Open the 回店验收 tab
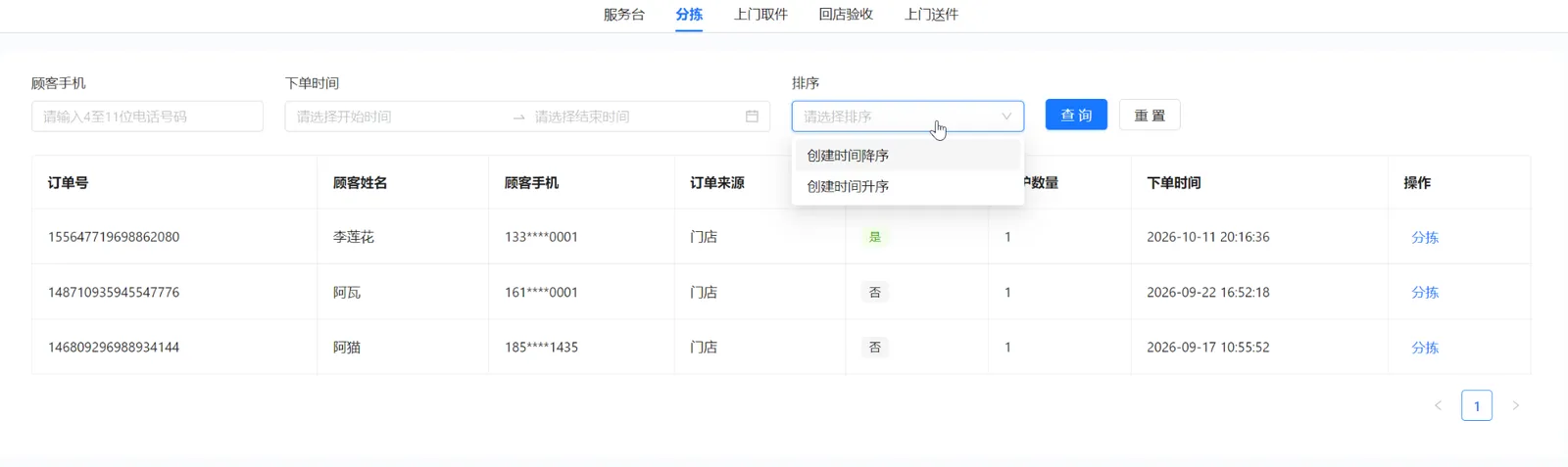1568x467 pixels. point(846,15)
